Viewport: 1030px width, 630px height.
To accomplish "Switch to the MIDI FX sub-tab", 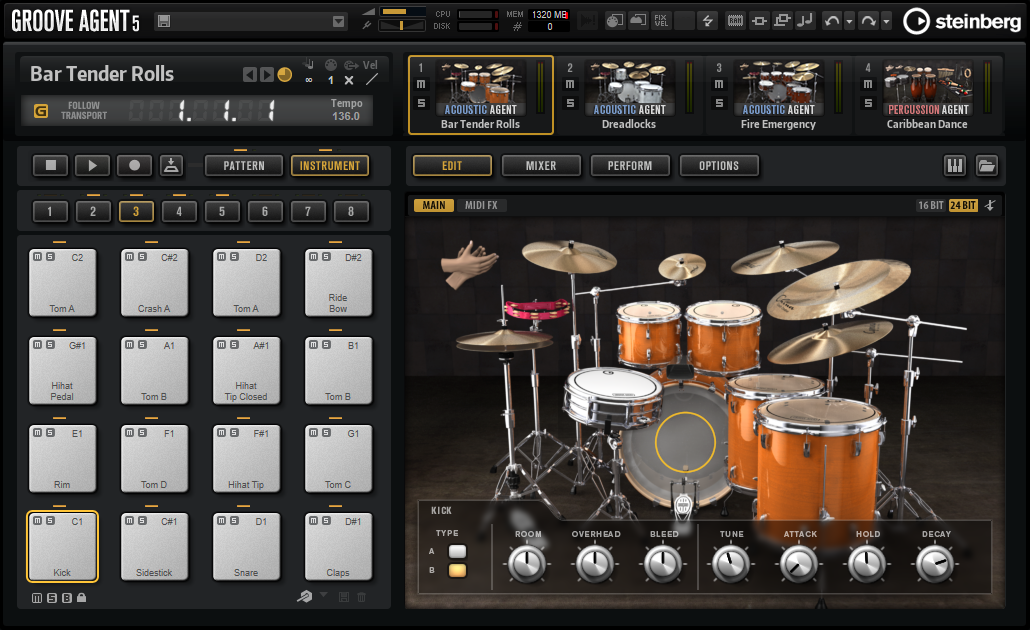I will [x=481, y=206].
